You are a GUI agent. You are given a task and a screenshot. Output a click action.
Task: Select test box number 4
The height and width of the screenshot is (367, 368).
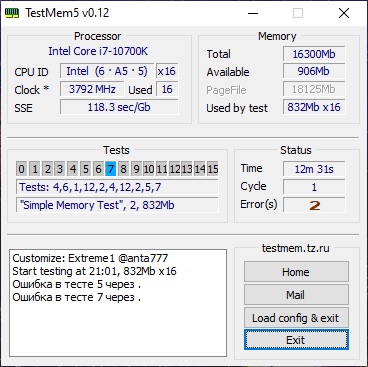tap(73, 169)
